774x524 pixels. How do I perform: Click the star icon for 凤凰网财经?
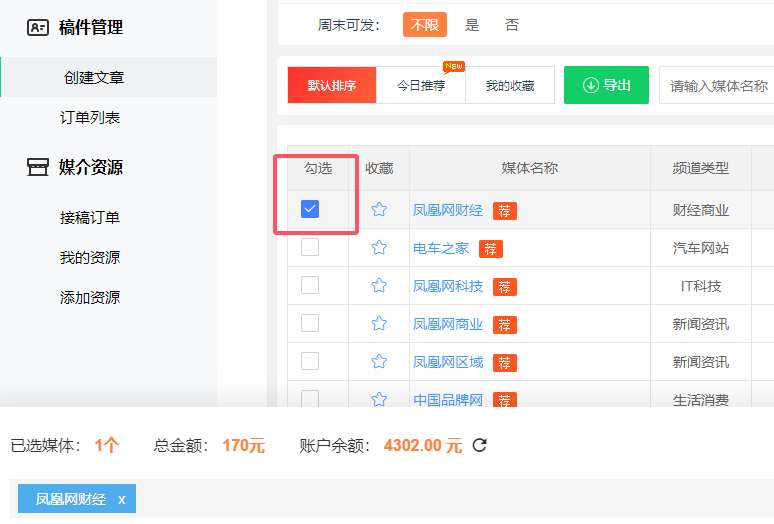coord(379,210)
